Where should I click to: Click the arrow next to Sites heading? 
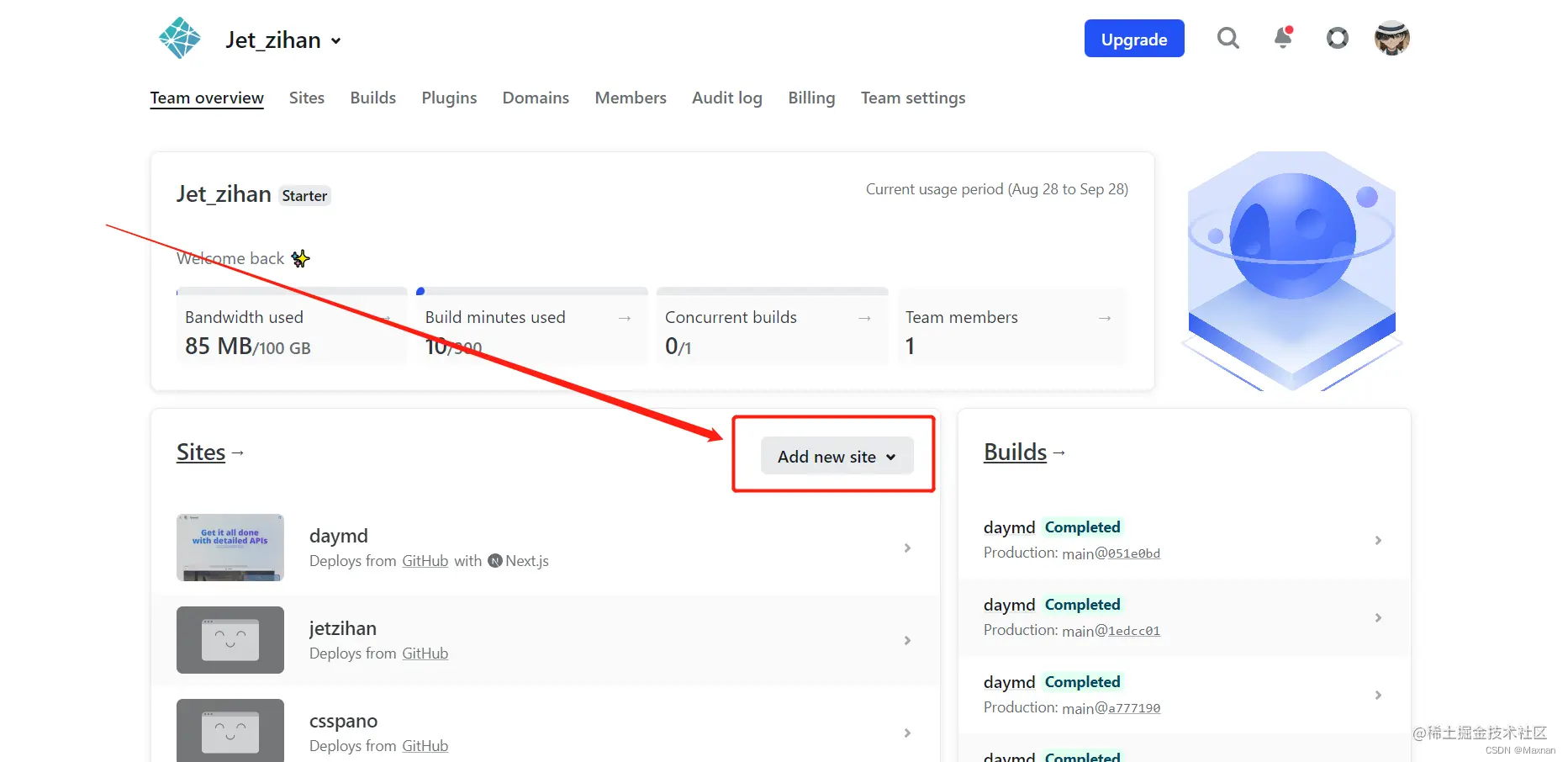tap(237, 452)
